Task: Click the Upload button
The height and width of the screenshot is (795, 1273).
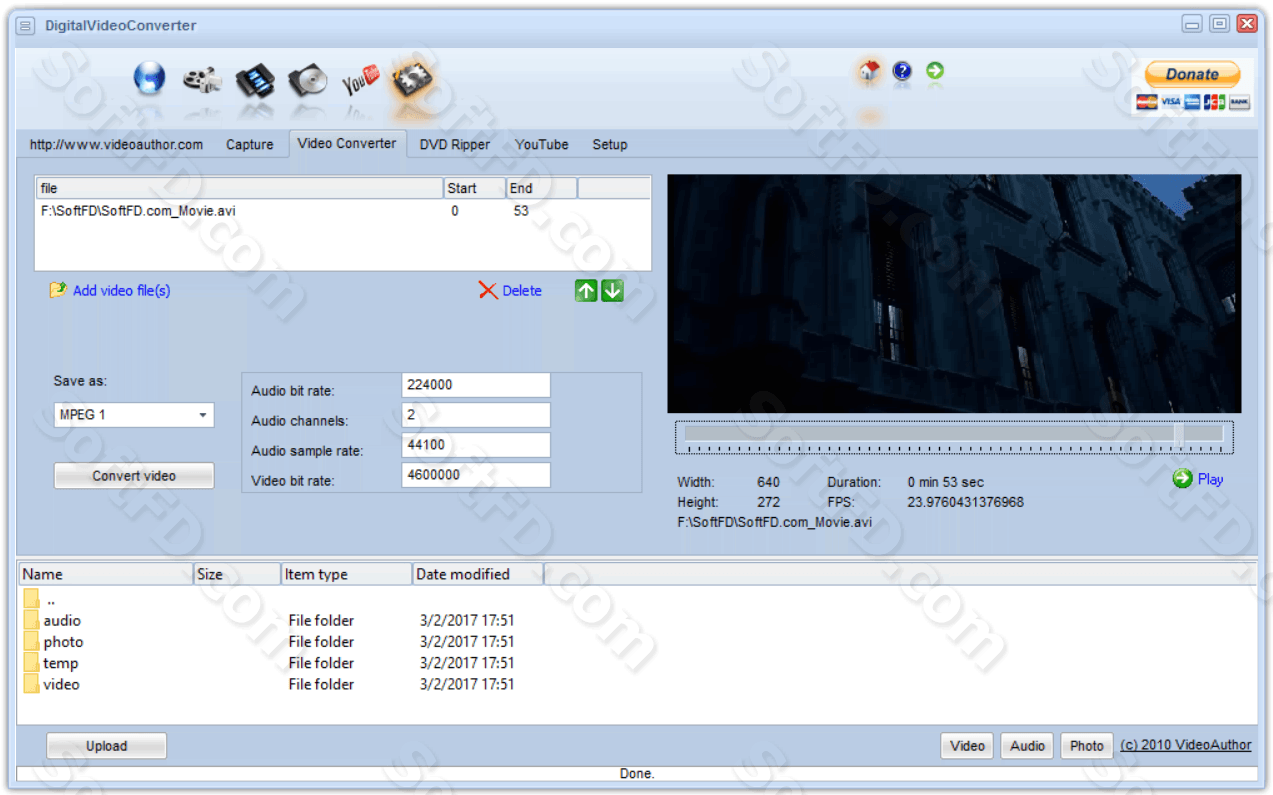Action: pyautogui.click(x=106, y=746)
